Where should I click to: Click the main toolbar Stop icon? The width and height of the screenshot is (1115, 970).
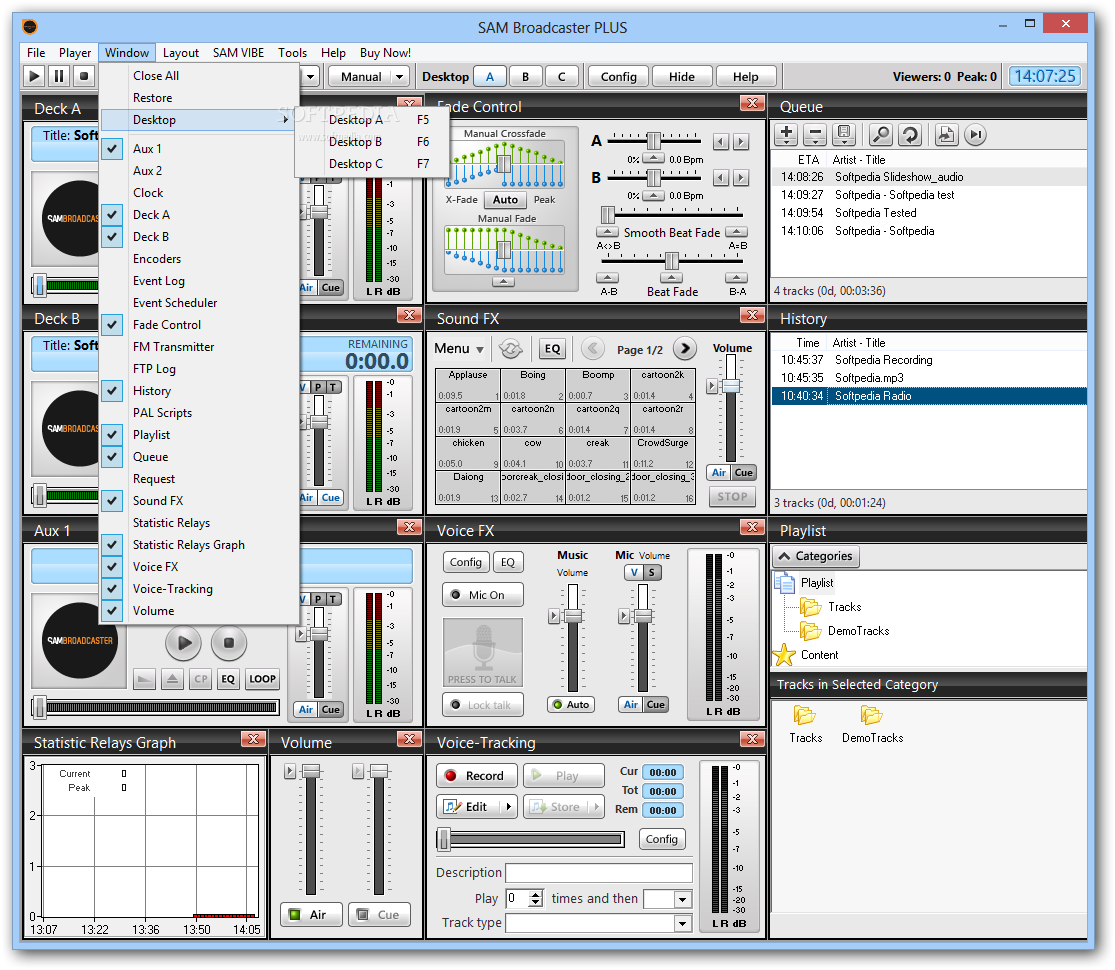click(84, 75)
